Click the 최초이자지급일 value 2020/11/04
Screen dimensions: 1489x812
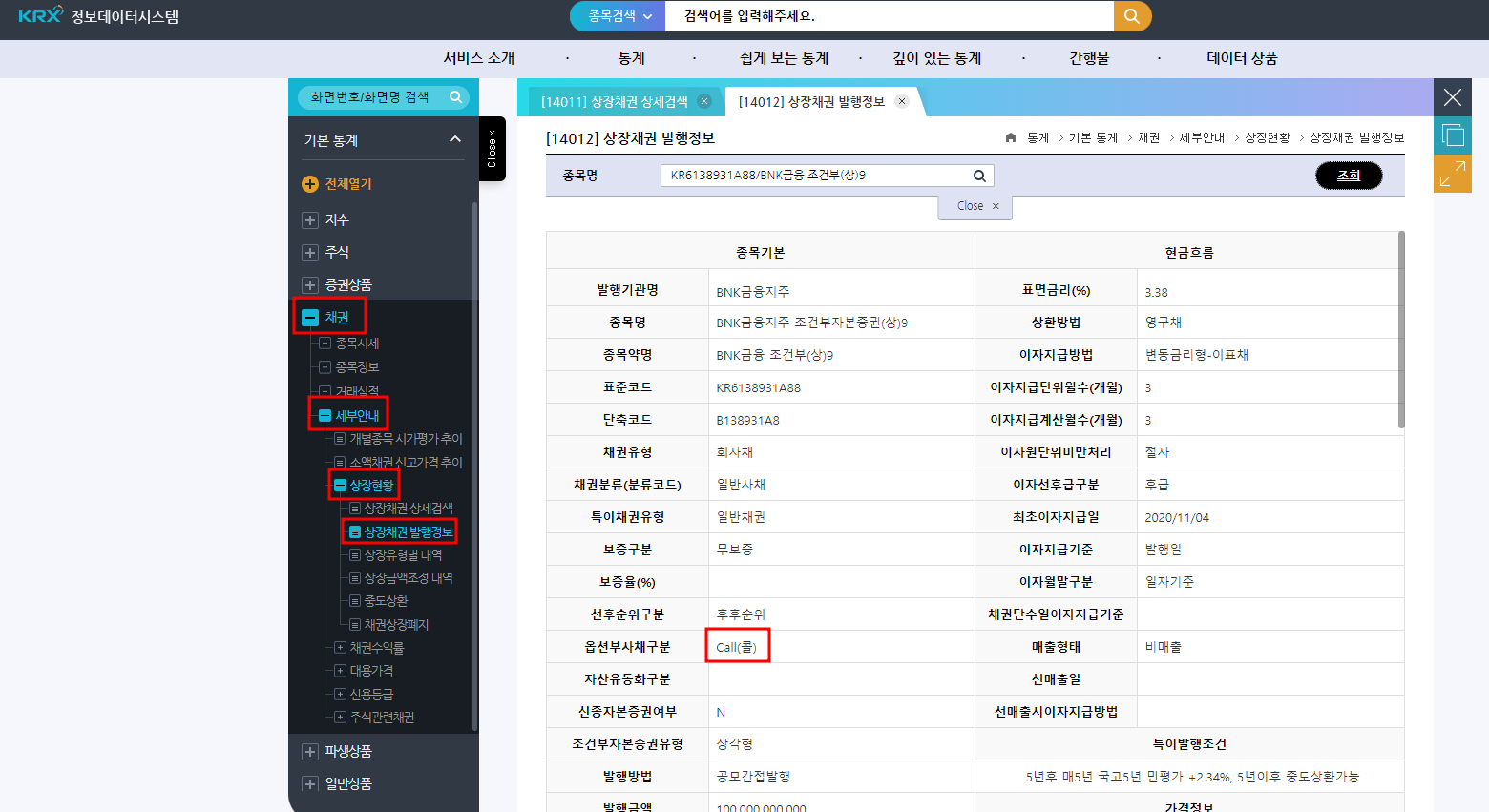pyautogui.click(x=1177, y=517)
